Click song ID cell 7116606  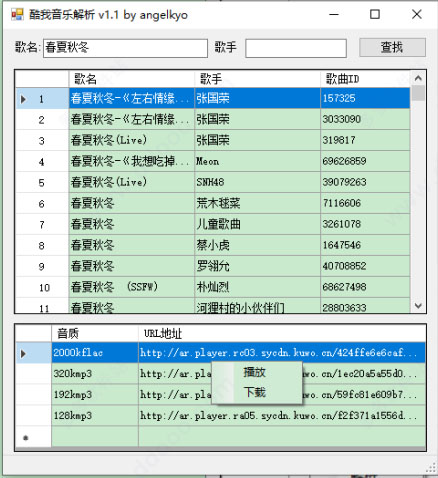pos(365,203)
